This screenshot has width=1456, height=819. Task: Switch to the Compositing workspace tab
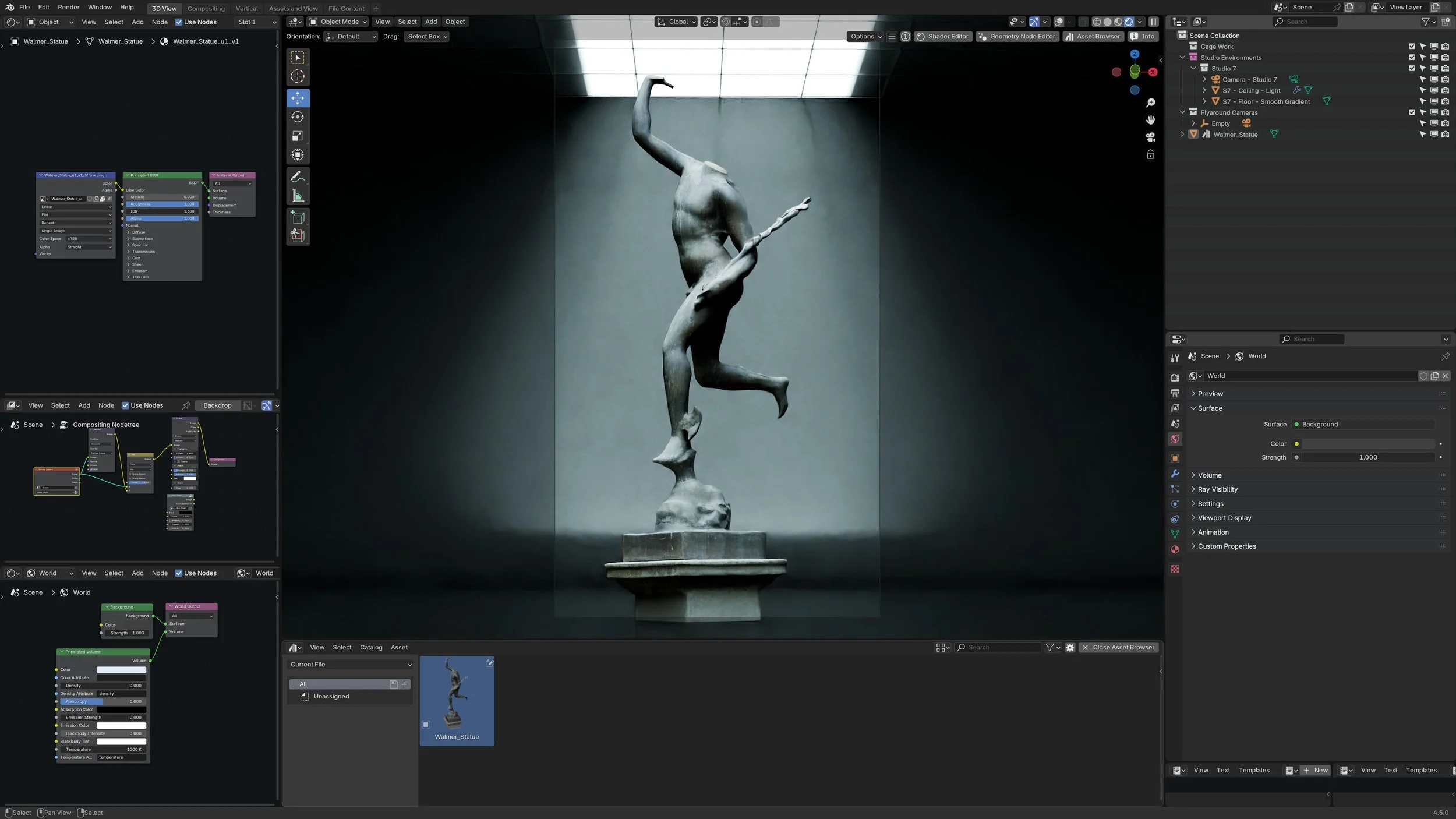(x=206, y=9)
